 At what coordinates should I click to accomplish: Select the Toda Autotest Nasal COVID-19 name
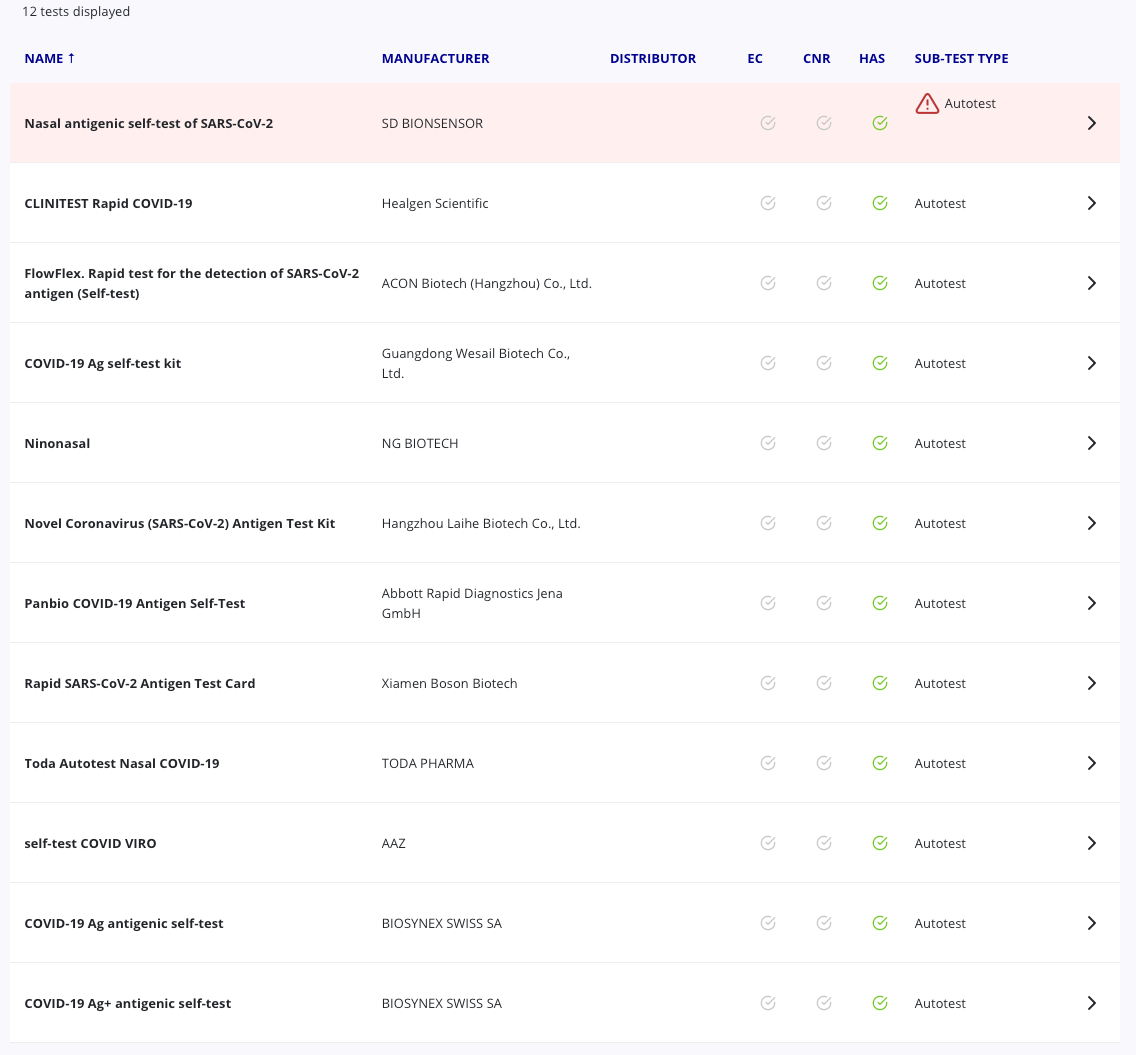coord(122,763)
